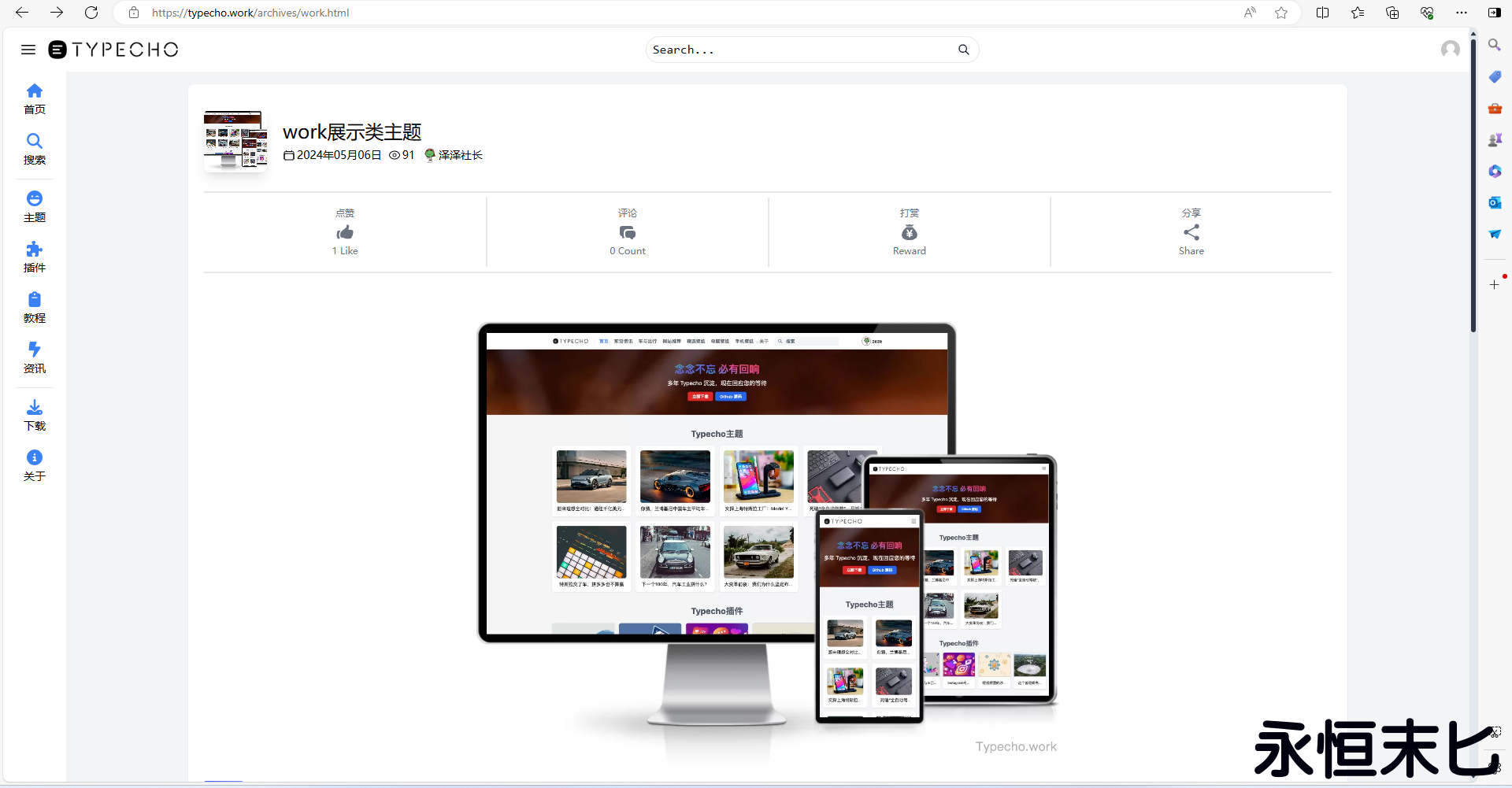Open browser Settings and more menu
The height and width of the screenshot is (788, 1512).
click(1462, 13)
